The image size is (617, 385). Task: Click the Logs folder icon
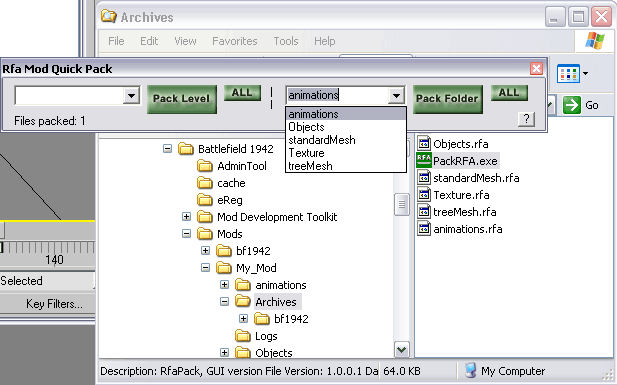(242, 336)
